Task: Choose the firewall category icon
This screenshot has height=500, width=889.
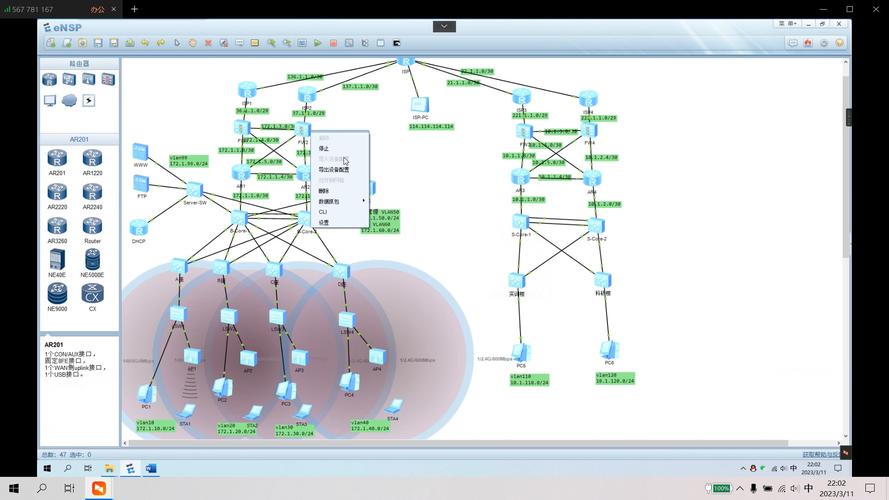Action: coord(108,79)
